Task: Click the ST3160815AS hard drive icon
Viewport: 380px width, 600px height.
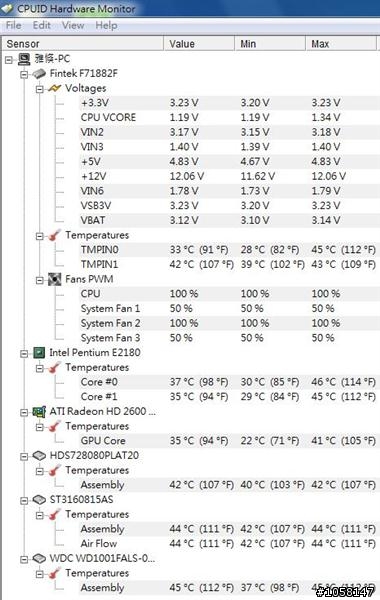Action: point(39,500)
